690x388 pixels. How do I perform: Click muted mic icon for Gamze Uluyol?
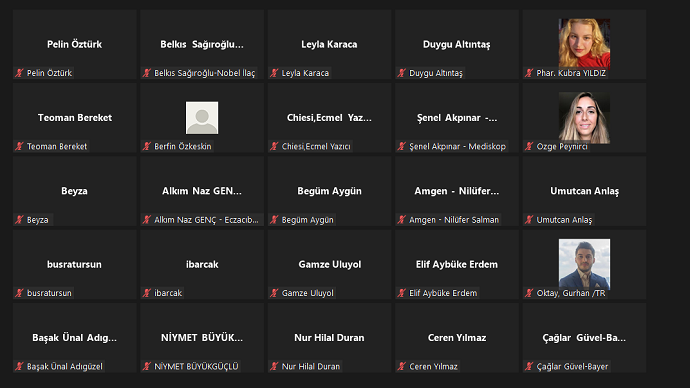click(x=274, y=293)
